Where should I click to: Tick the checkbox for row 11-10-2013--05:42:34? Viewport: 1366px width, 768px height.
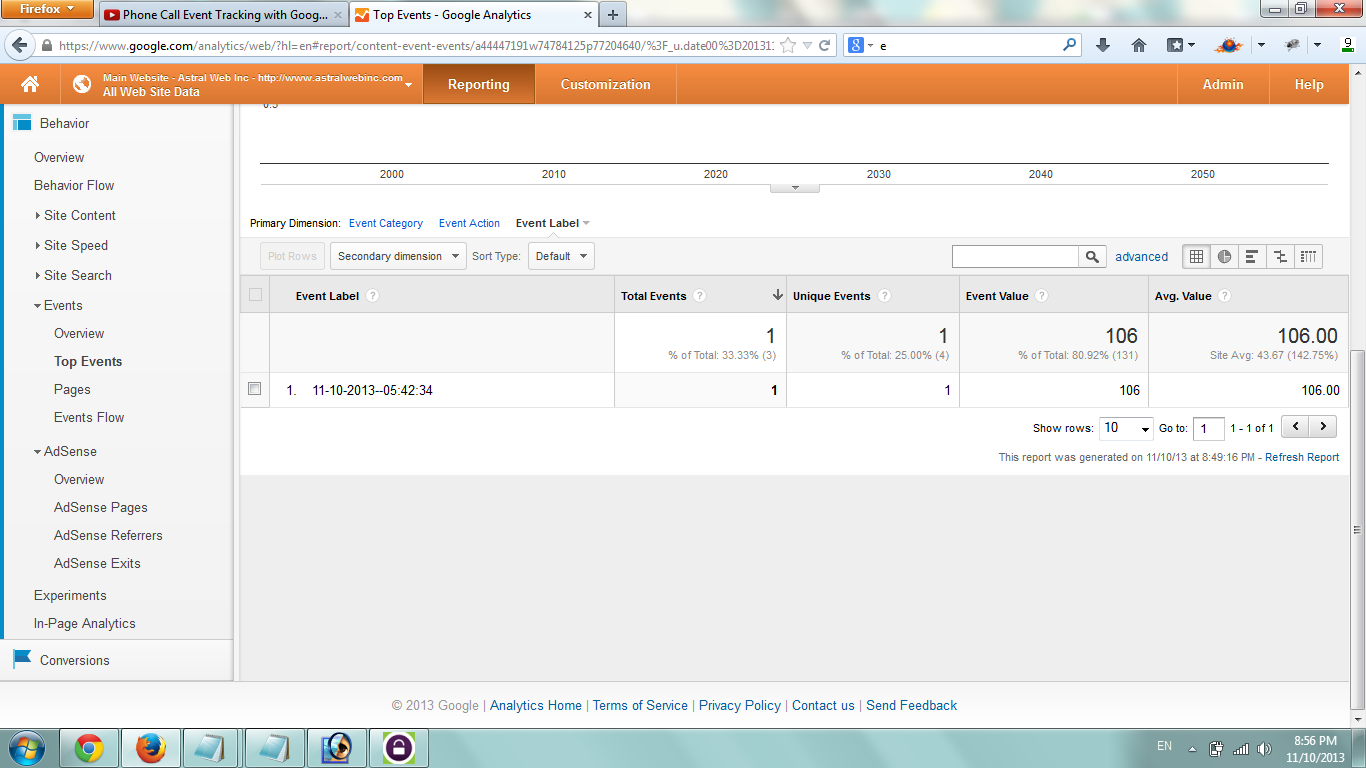tap(255, 389)
